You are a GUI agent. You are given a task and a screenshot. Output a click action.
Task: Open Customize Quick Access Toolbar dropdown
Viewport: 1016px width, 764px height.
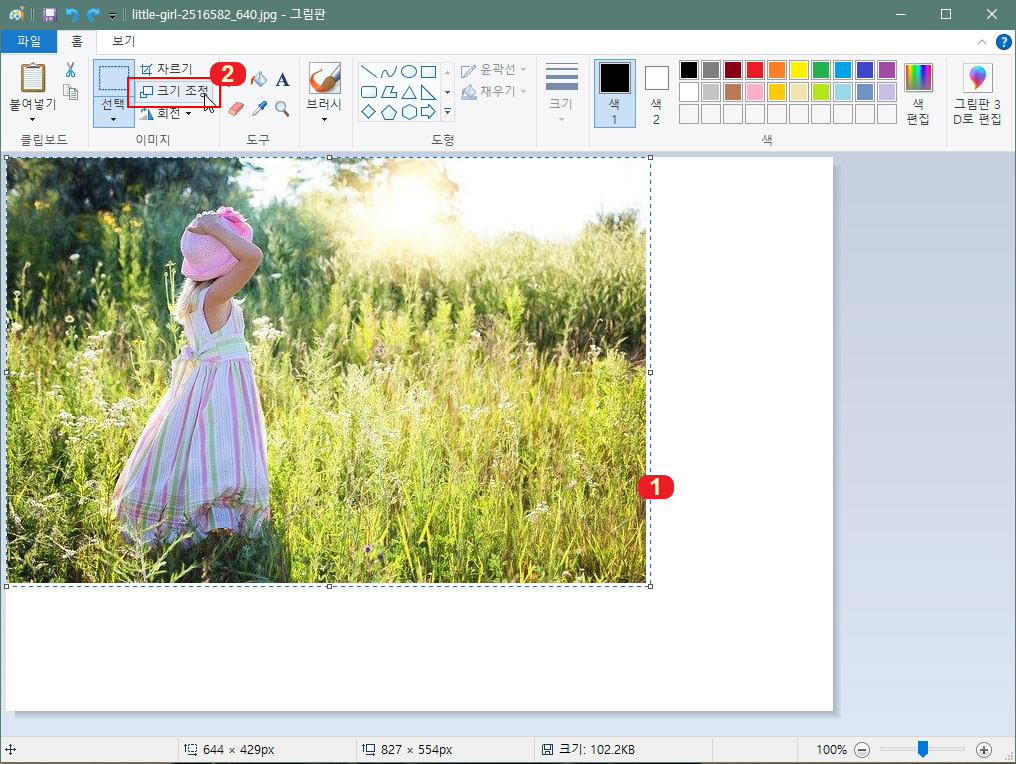112,16
